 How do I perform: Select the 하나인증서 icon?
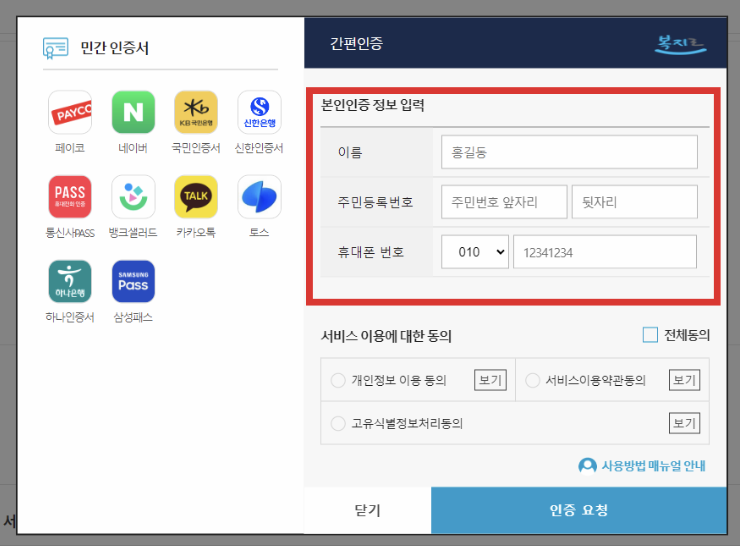[x=70, y=281]
